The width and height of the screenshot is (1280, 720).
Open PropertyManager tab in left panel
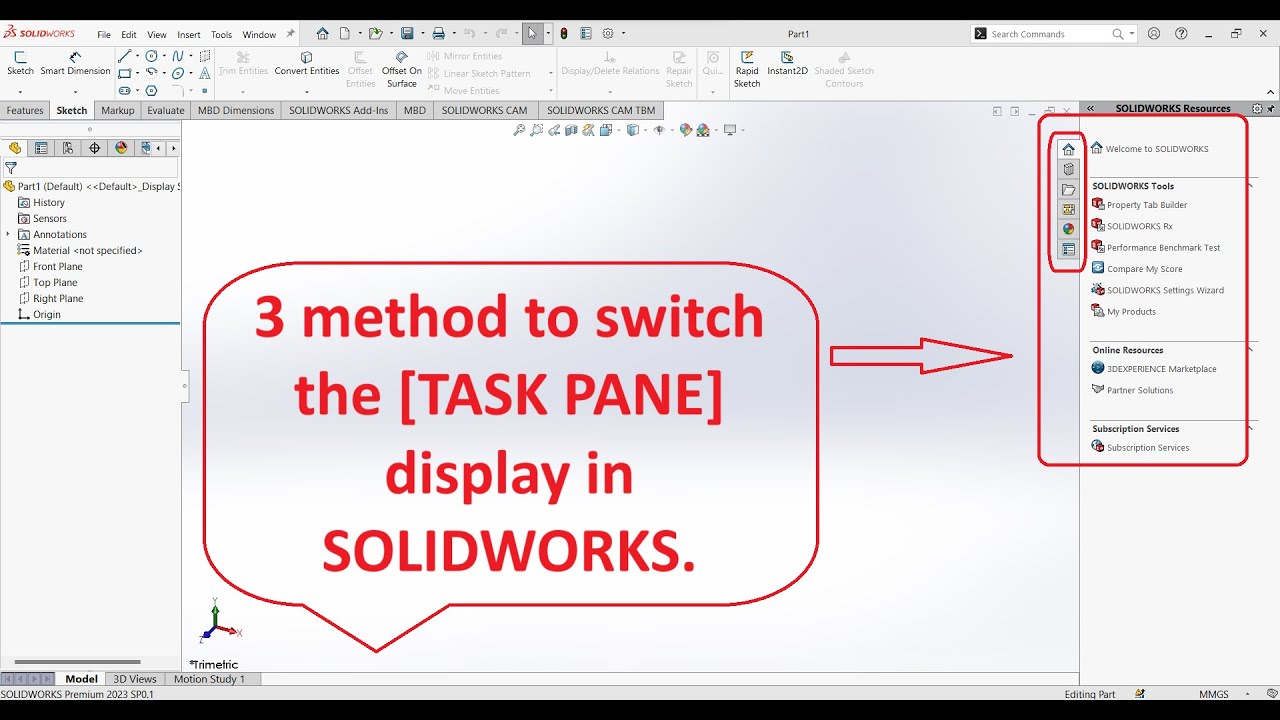41,148
